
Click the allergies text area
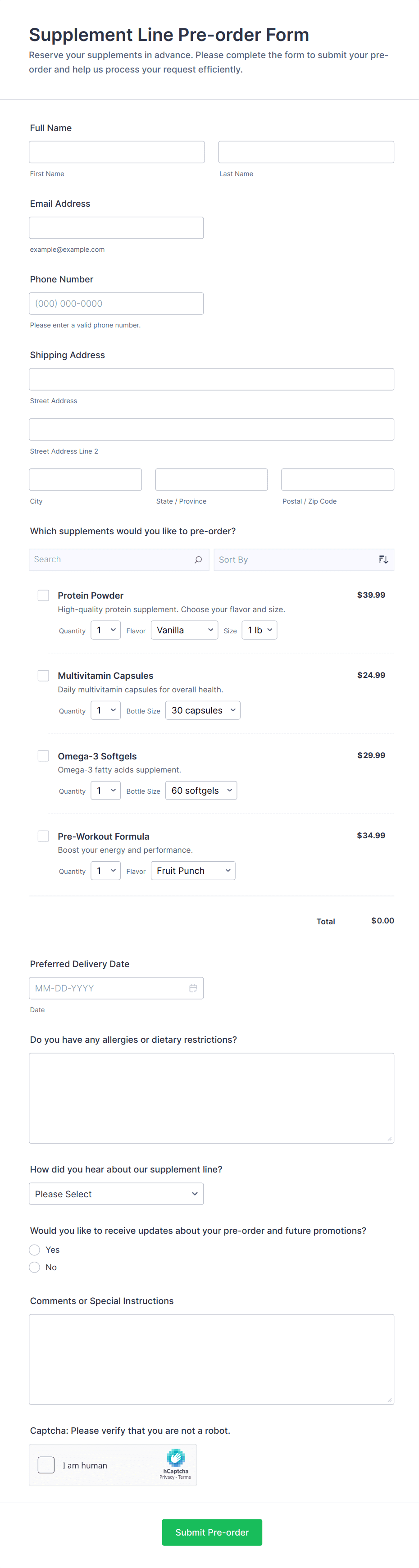(211, 1097)
